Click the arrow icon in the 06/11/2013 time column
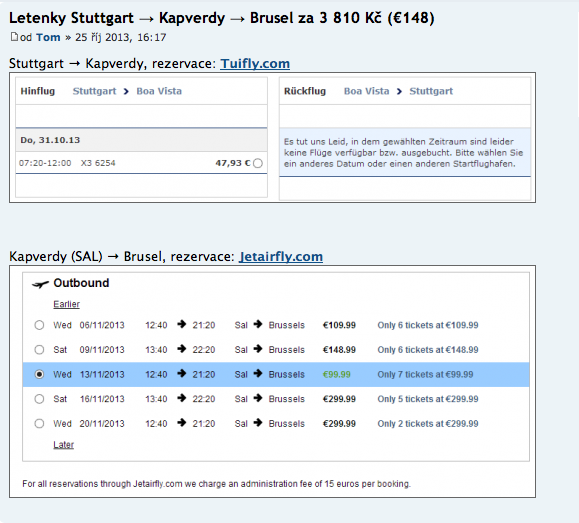Viewport: 579px width, 523px height. (181, 324)
